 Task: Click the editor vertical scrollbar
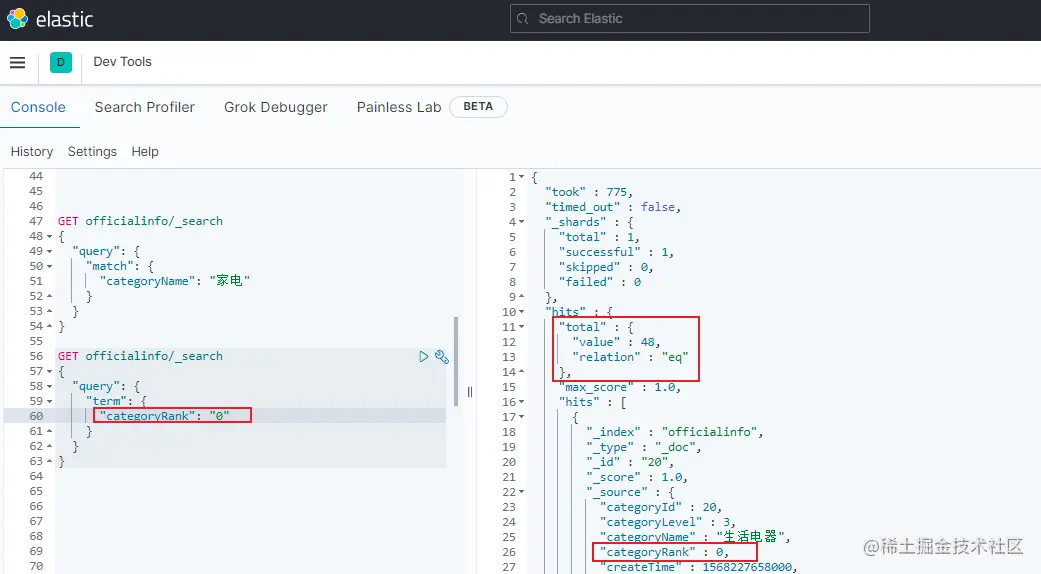[456, 362]
